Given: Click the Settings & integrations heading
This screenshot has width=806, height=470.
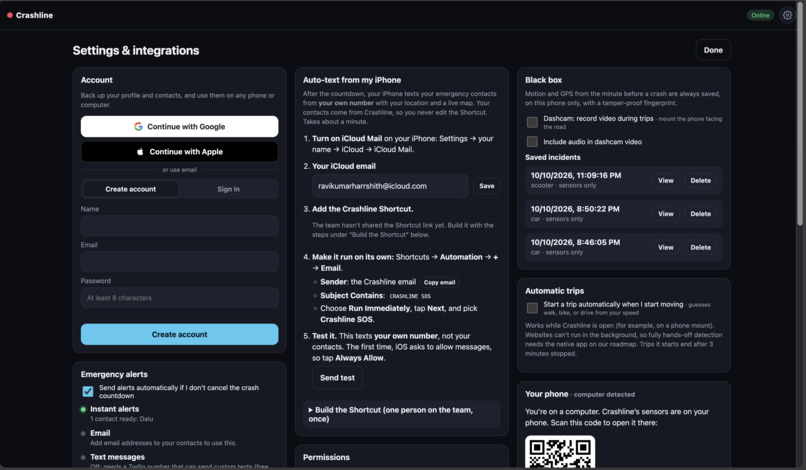Looking at the screenshot, I should click(136, 50).
